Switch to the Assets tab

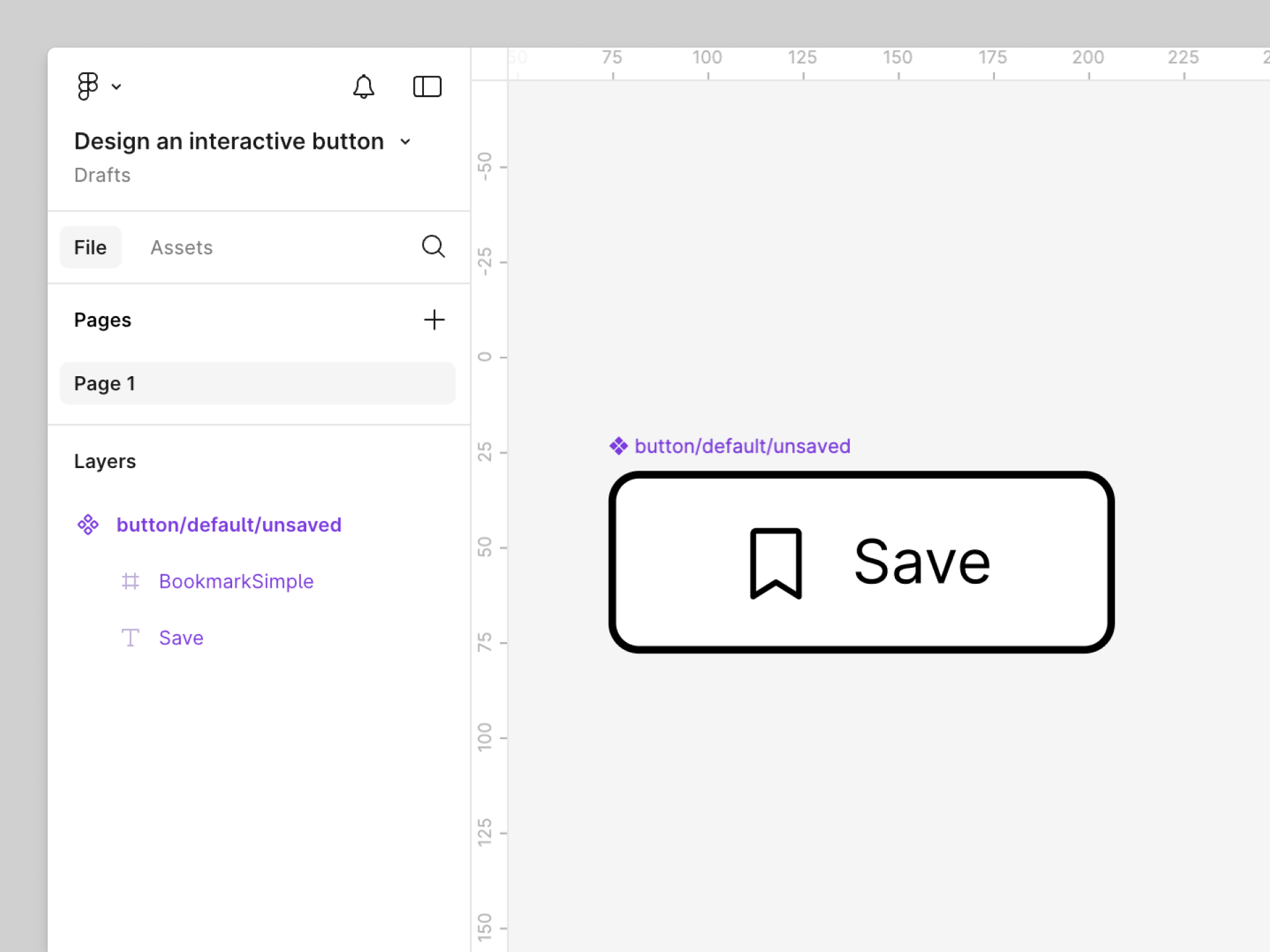(181, 247)
